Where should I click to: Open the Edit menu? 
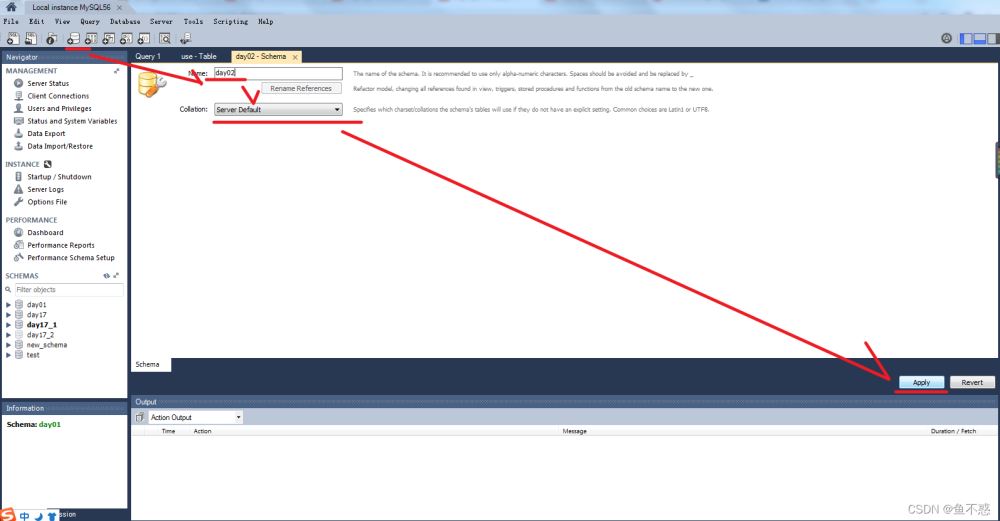[x=36, y=22]
